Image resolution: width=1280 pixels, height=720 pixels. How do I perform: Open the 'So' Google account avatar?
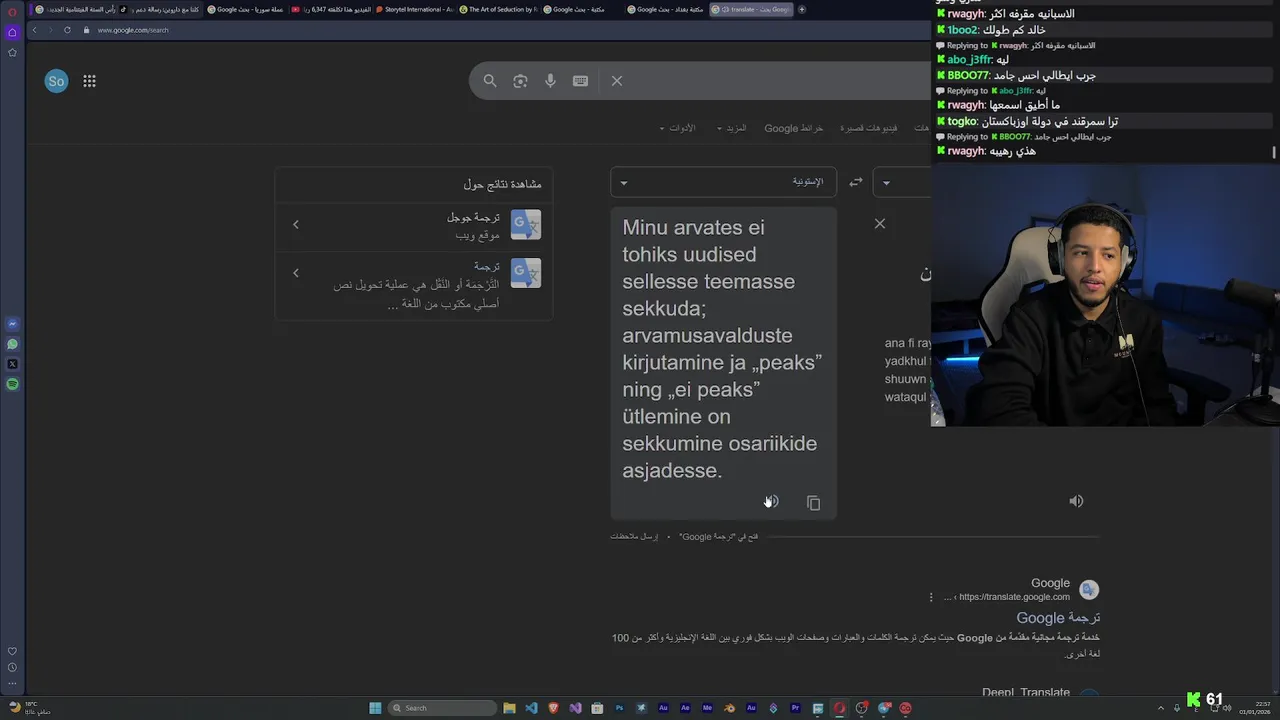(x=56, y=81)
